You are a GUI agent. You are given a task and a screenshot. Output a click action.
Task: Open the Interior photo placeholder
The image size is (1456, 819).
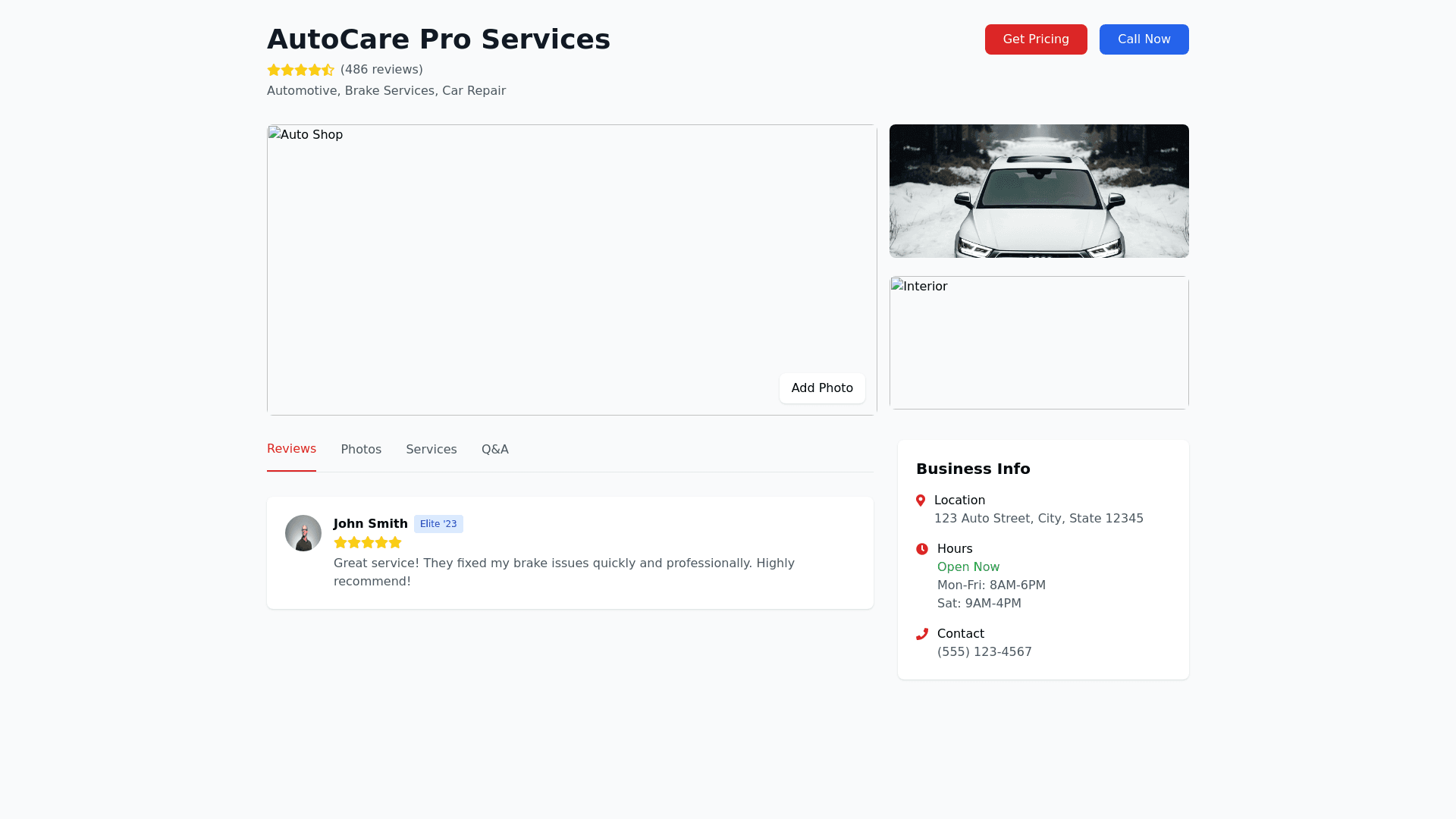[1039, 343]
